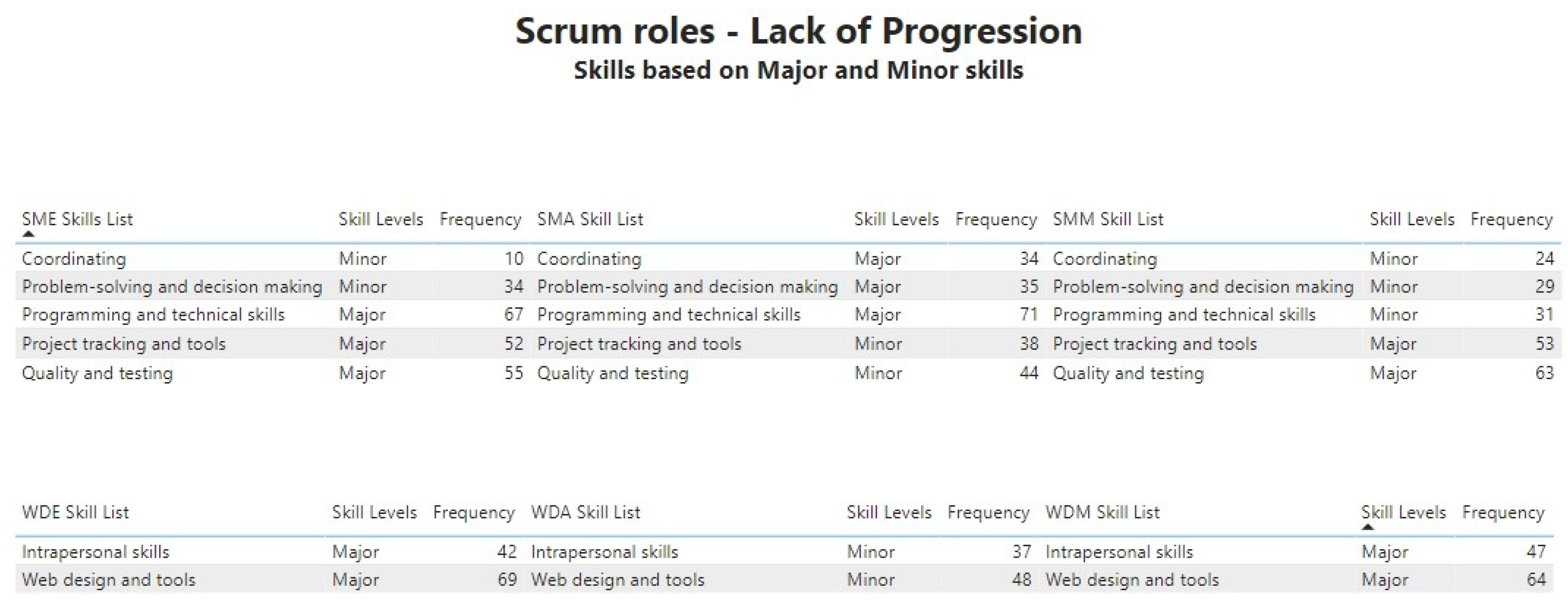Sort by the SMA Skill List header
1568x613 pixels.
(x=589, y=219)
